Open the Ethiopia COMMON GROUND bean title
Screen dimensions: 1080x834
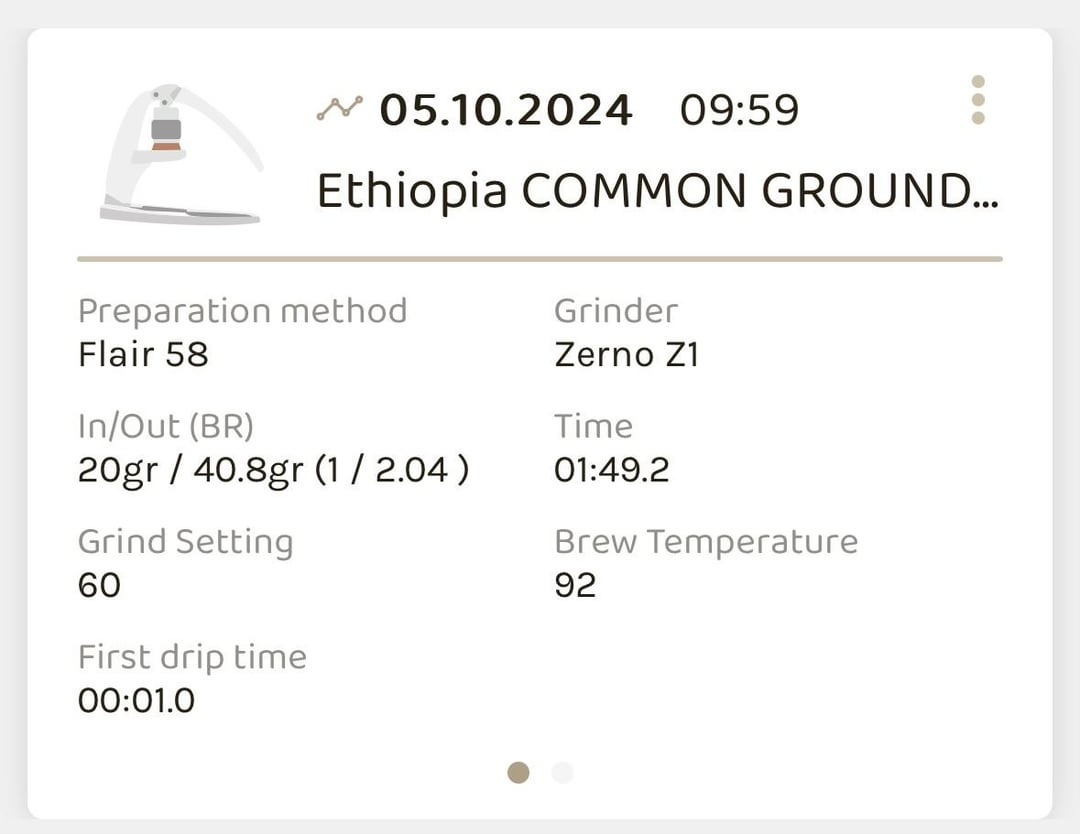pos(657,190)
